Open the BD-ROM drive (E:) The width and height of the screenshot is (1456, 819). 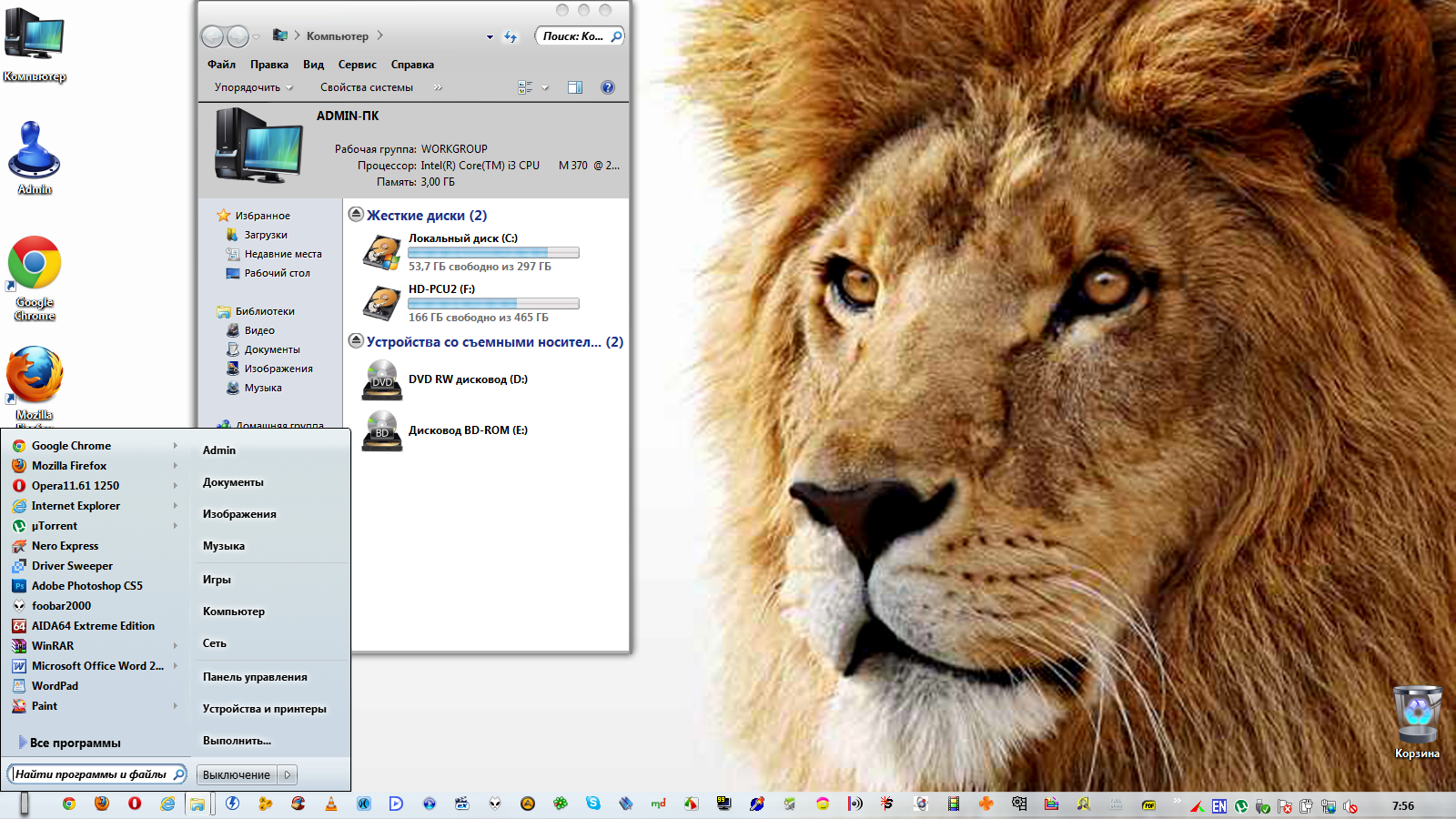(x=468, y=430)
